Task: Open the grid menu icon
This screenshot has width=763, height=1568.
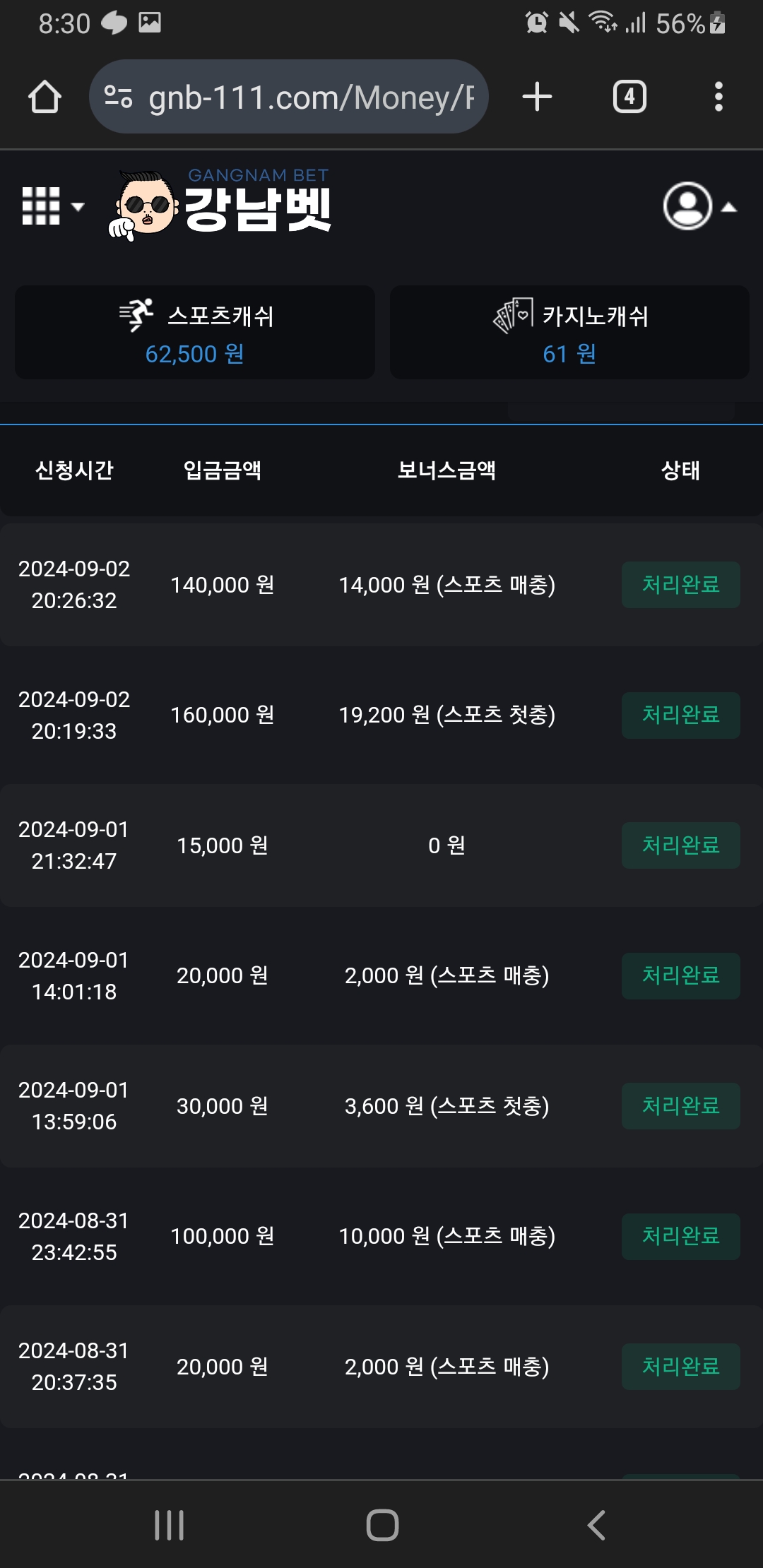Action: point(52,206)
